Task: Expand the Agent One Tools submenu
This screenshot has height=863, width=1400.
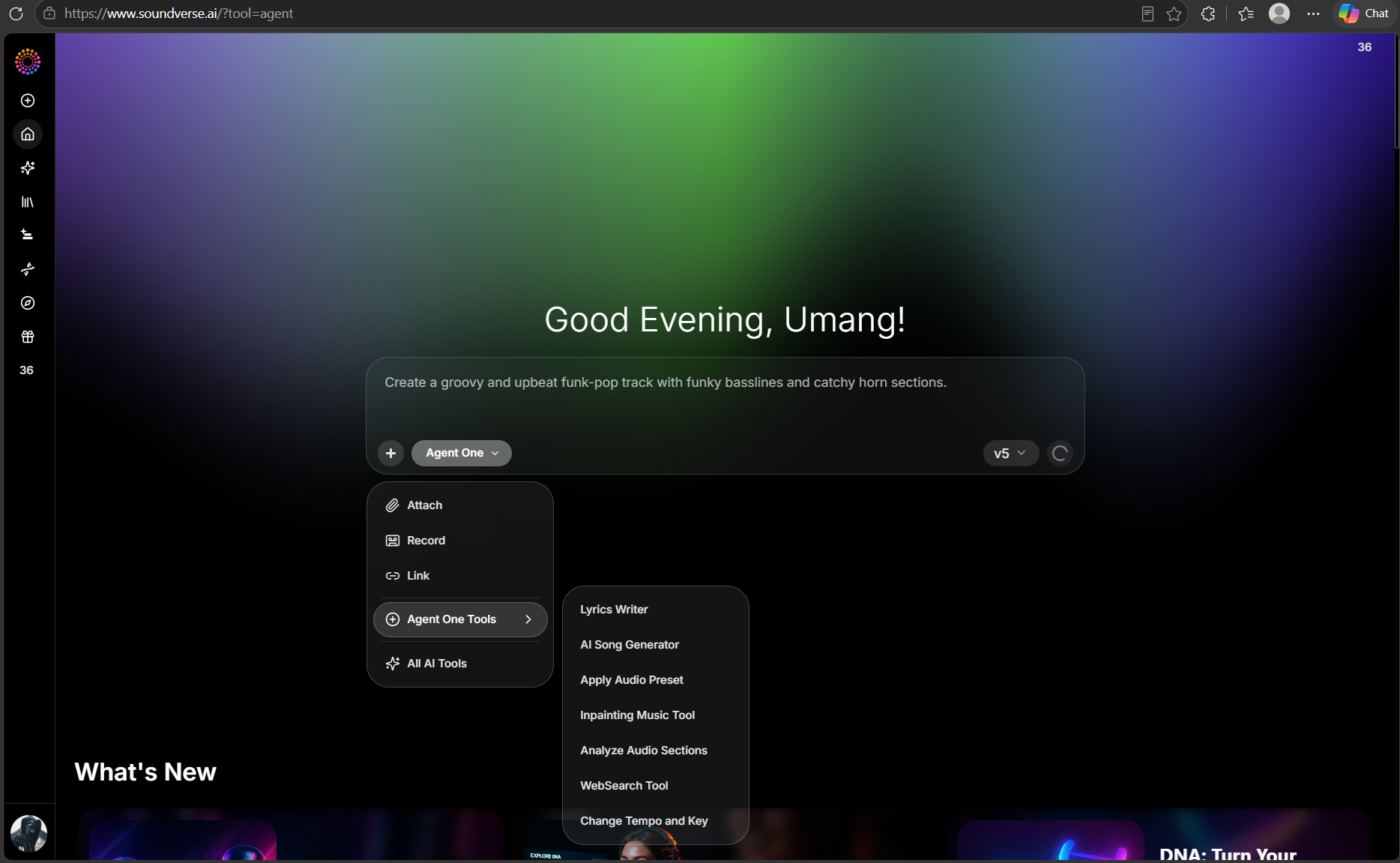Action: pos(460,619)
